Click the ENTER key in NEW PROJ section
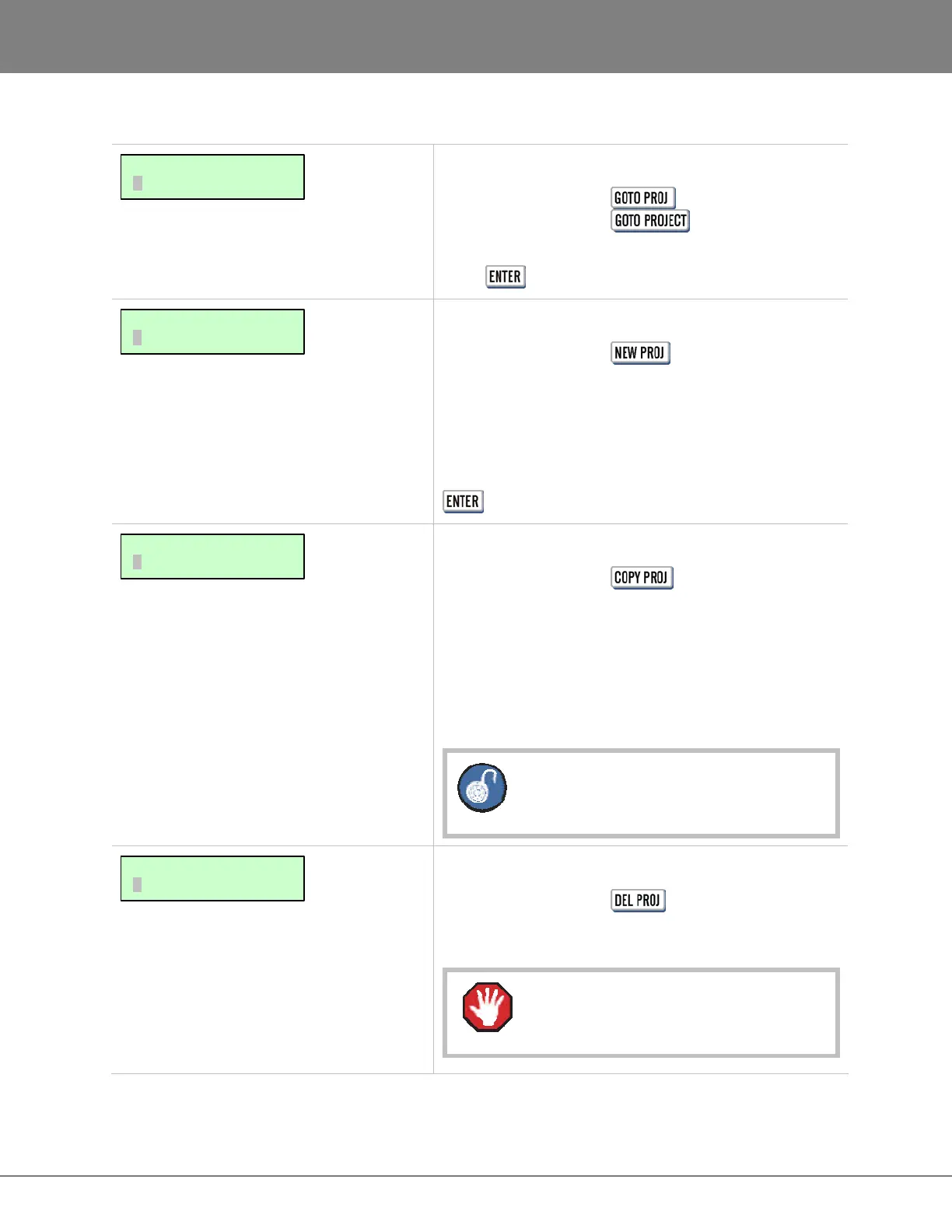 tap(463, 502)
